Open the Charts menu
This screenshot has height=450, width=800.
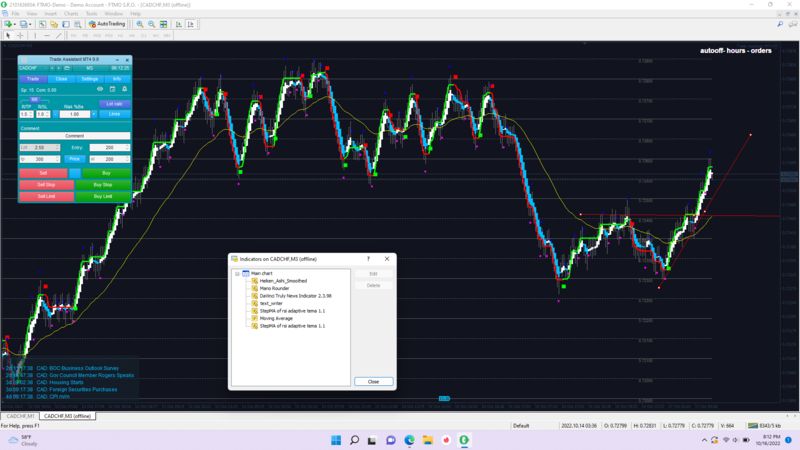tap(71, 13)
